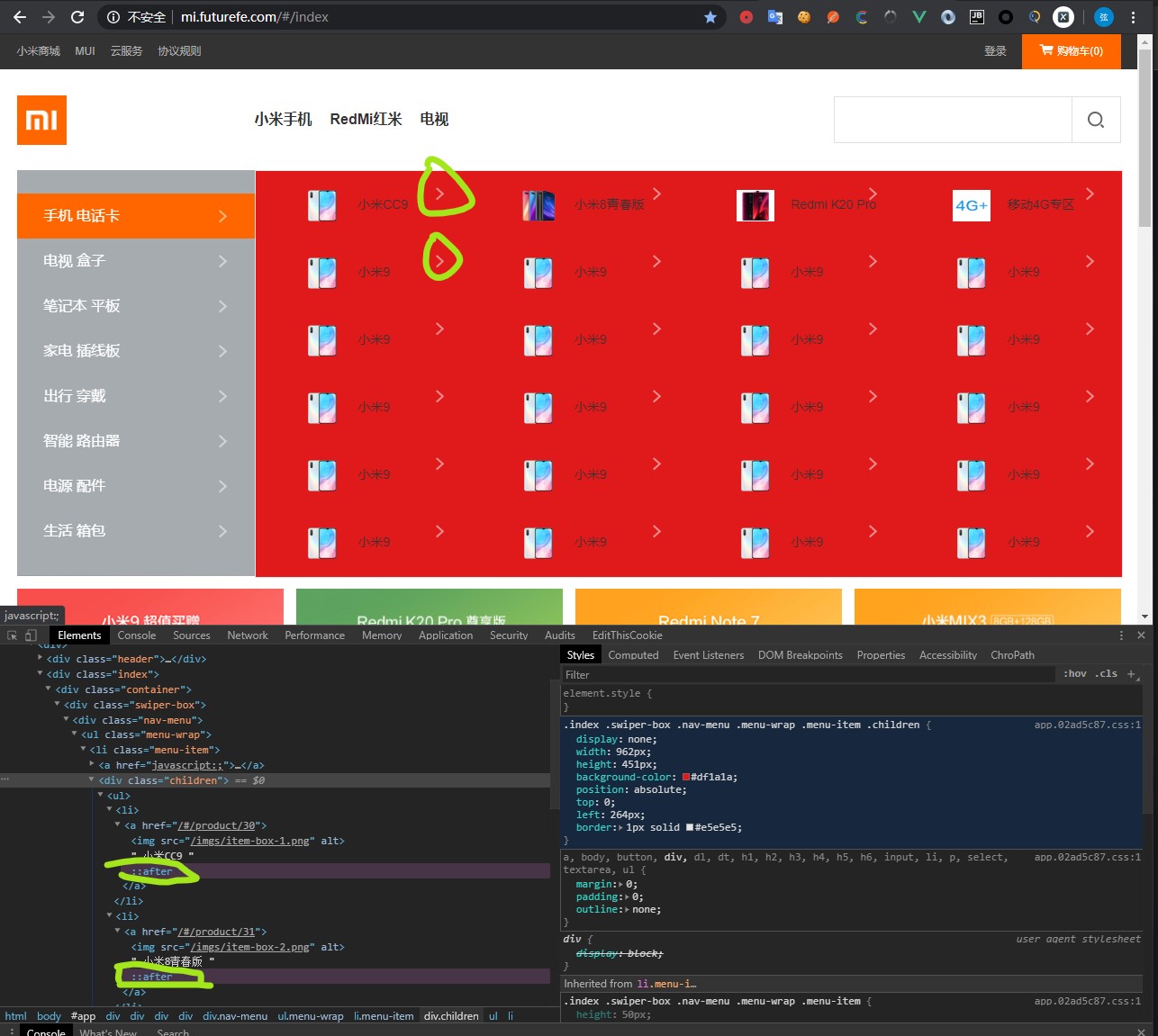Open the Vue devtools extension icon
The height and width of the screenshot is (1036, 1158).
[919, 17]
